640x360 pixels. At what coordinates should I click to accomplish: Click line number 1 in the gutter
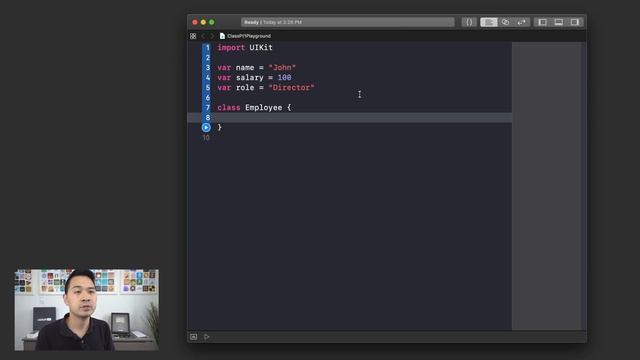(207, 48)
